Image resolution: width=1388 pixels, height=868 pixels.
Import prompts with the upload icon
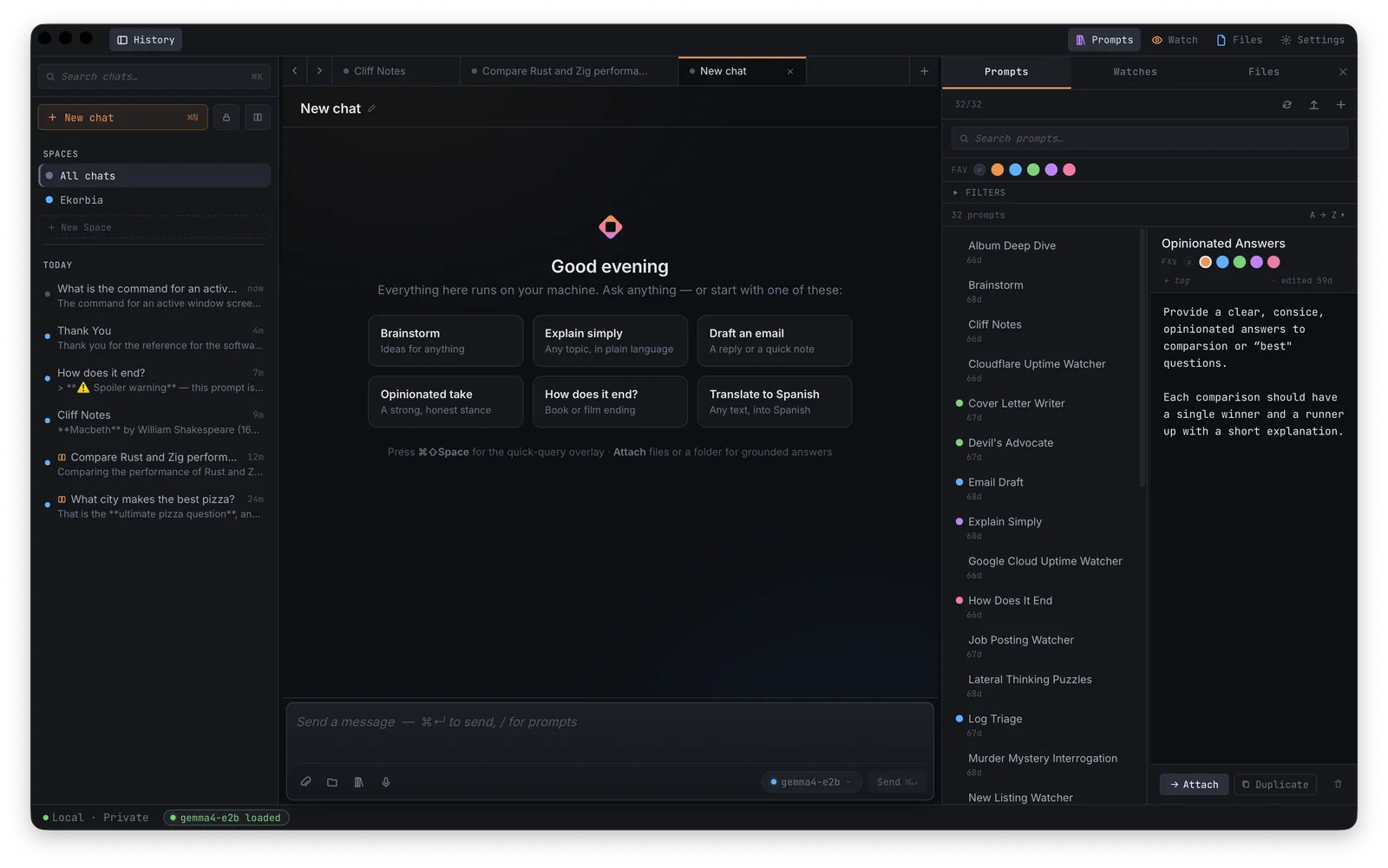[1313, 105]
